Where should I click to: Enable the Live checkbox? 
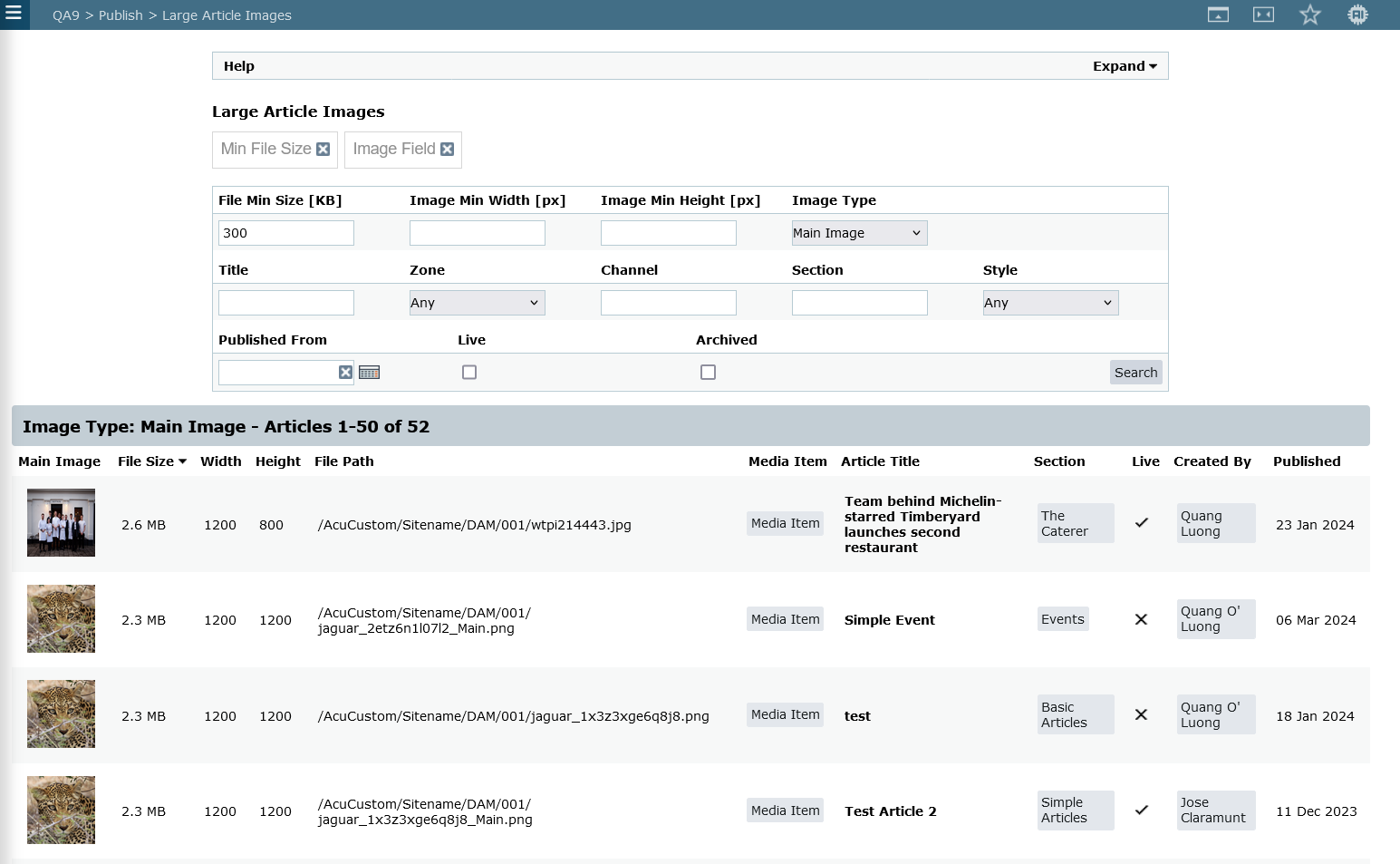coord(469,373)
